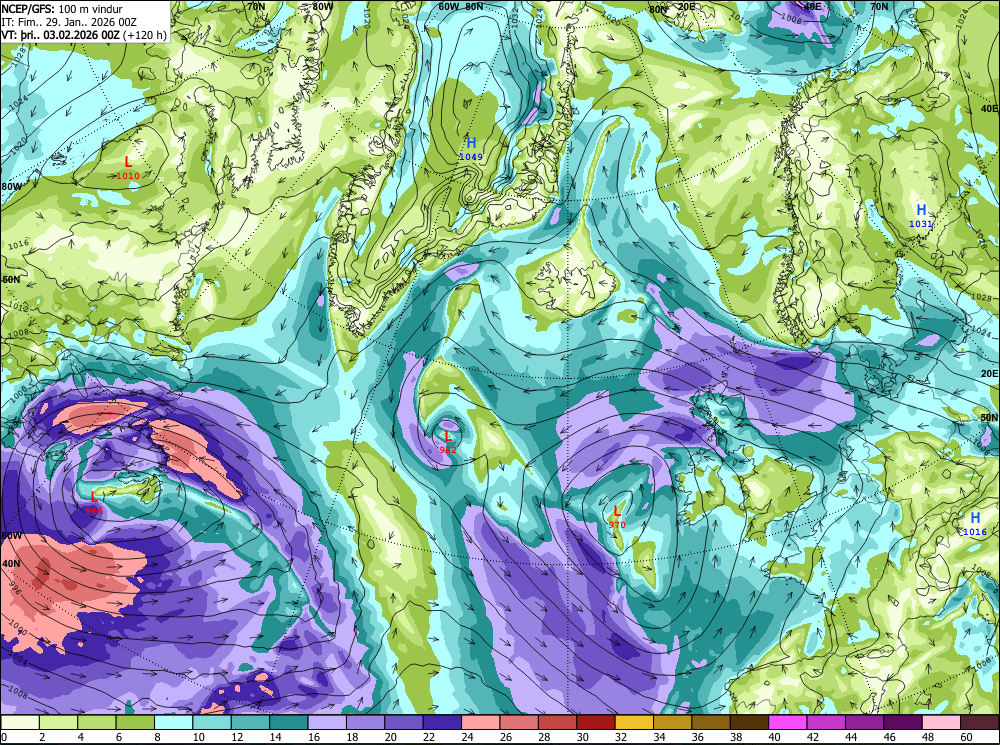Click the 60W 80N label at top
This screenshot has width=1000, height=745.
[x=460, y=6]
